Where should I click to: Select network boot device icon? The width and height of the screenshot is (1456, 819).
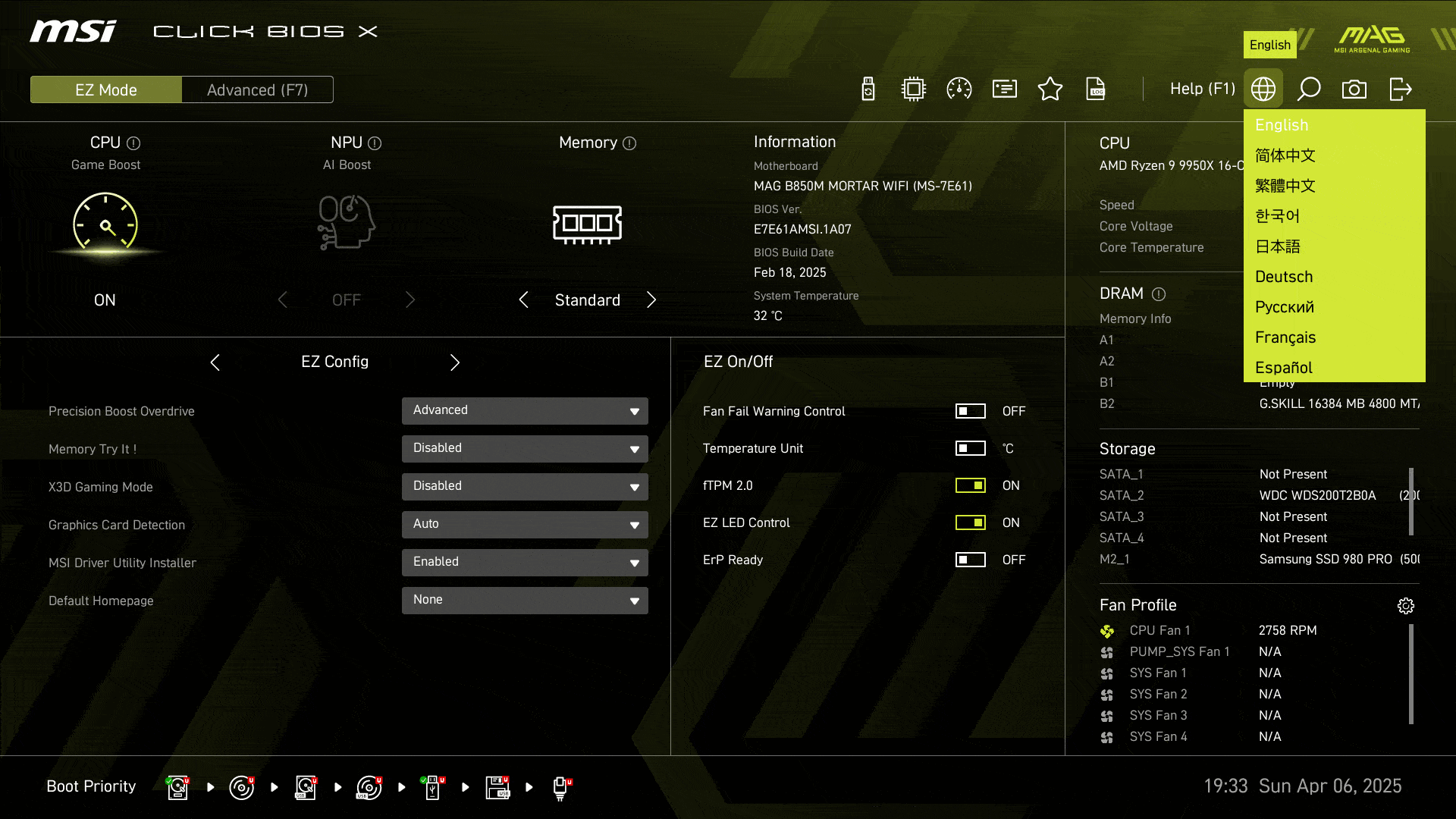coord(560,787)
